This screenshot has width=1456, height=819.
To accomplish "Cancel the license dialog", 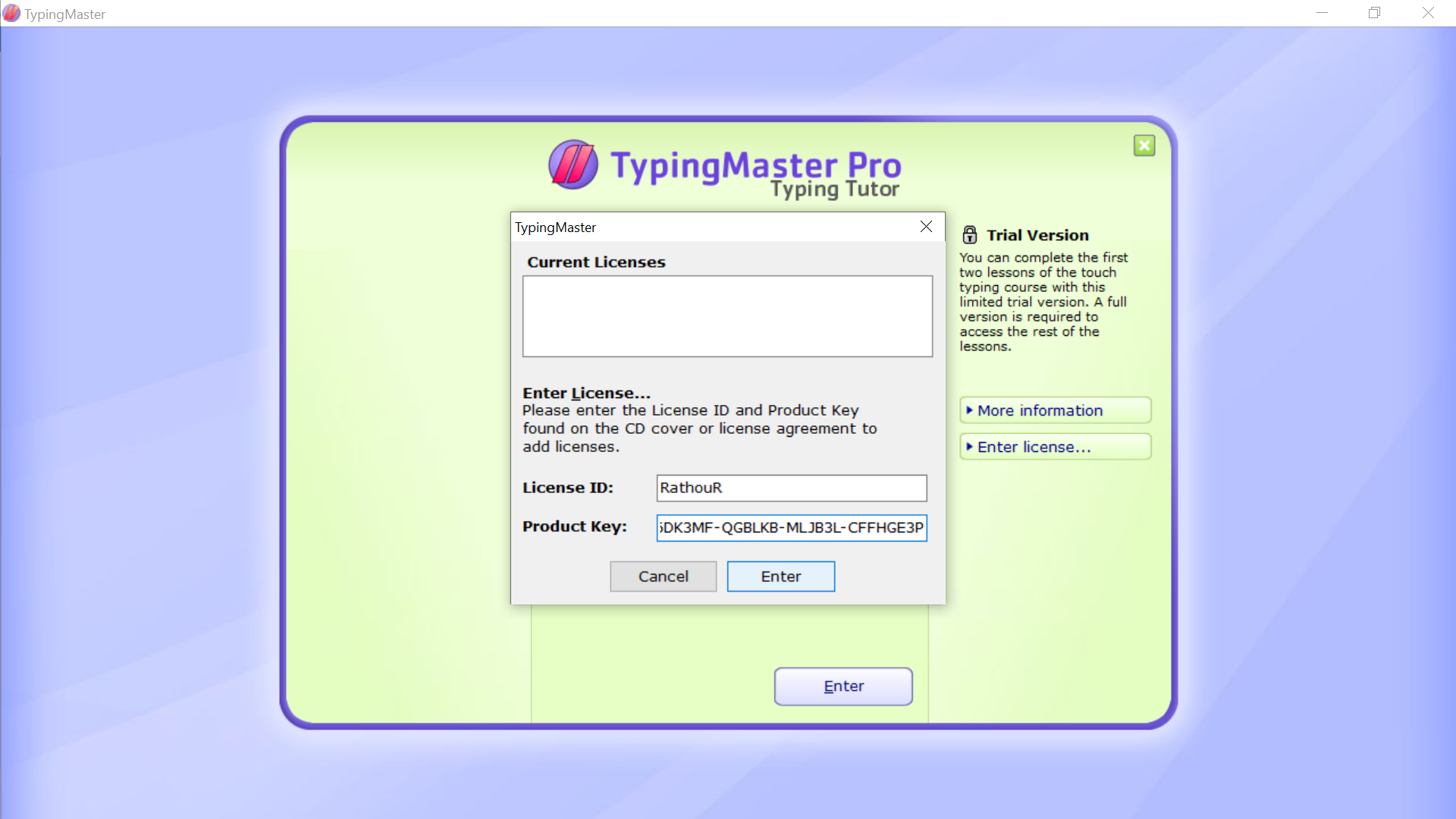I will coord(663,576).
